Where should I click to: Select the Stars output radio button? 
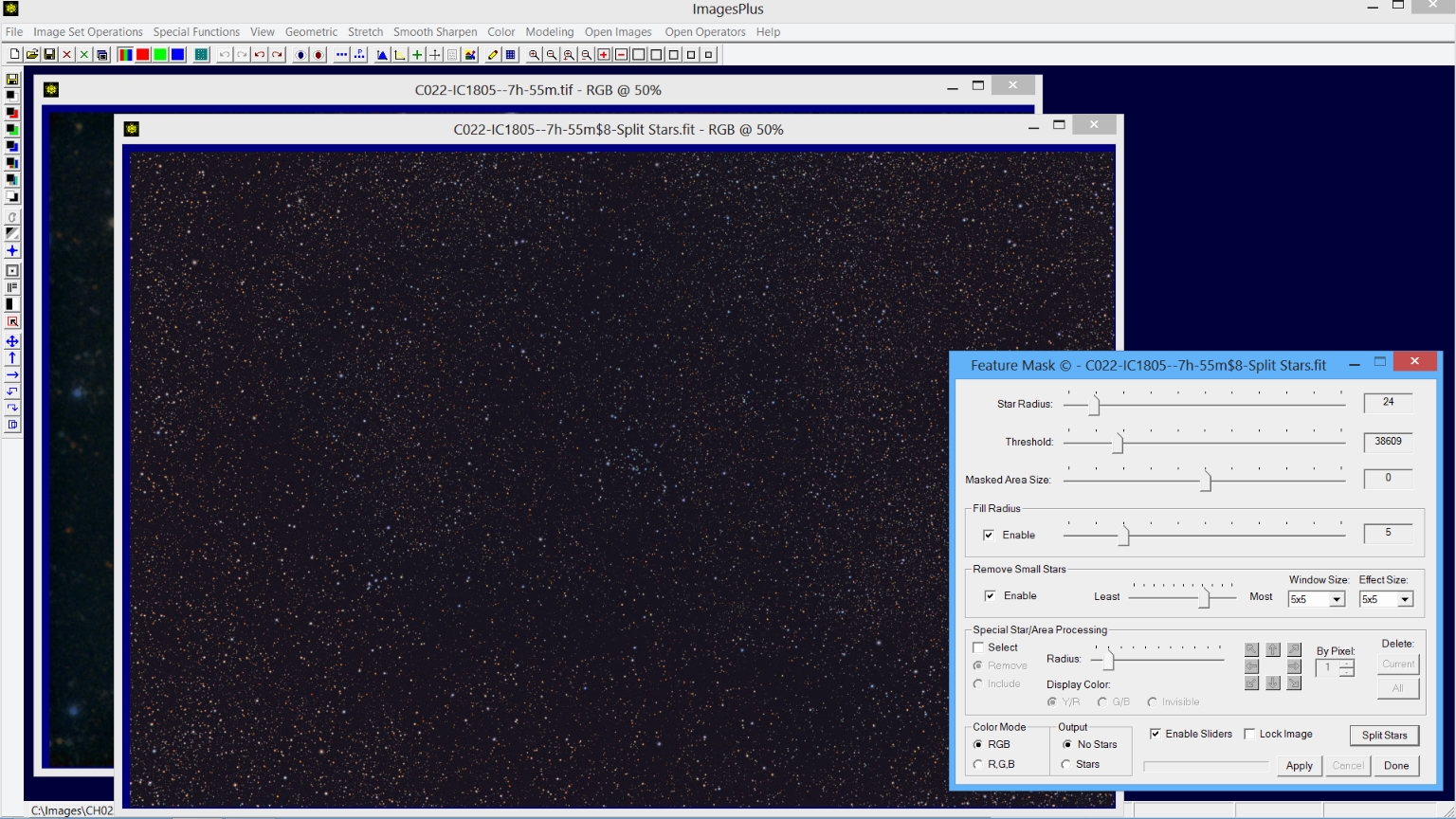(1066, 764)
